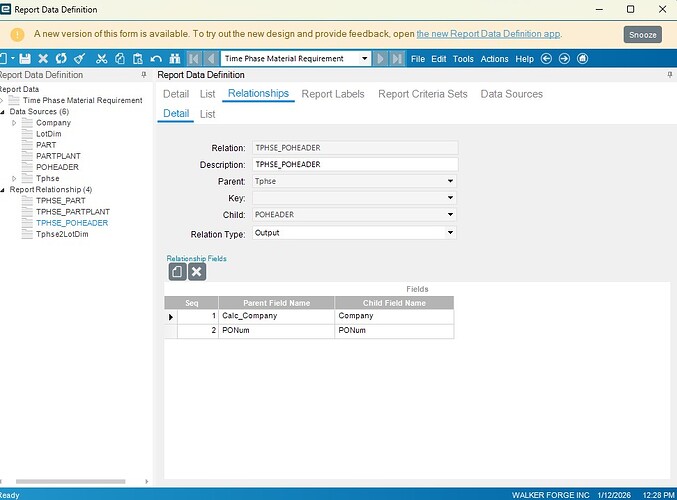Add a new Relationship Fields row
Viewport: 677px width, 500px height.
pyautogui.click(x=177, y=271)
